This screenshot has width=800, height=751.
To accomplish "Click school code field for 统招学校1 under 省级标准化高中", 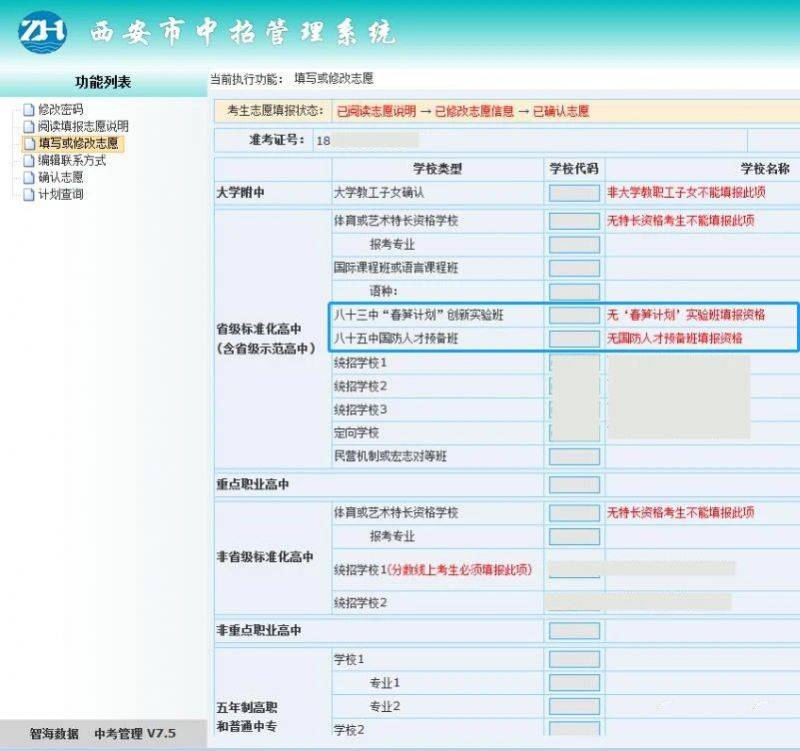I will tap(574, 363).
